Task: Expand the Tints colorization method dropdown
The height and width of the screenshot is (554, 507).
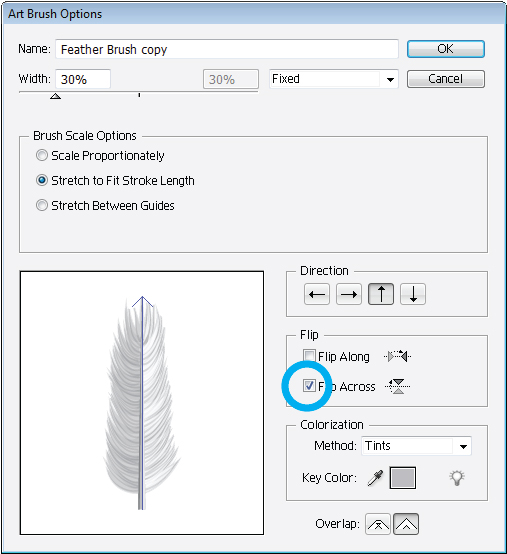Action: [x=417, y=446]
